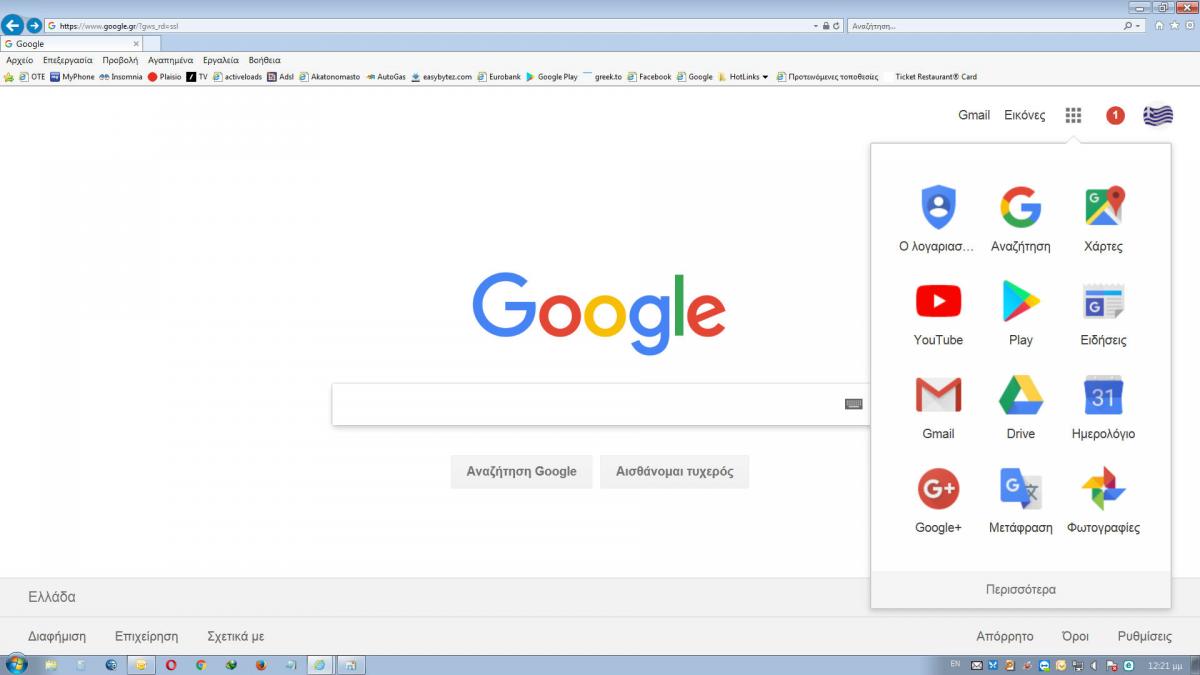Open the Eurobank bookmark
Image resolution: width=1200 pixels, height=675 pixels.
(499, 77)
